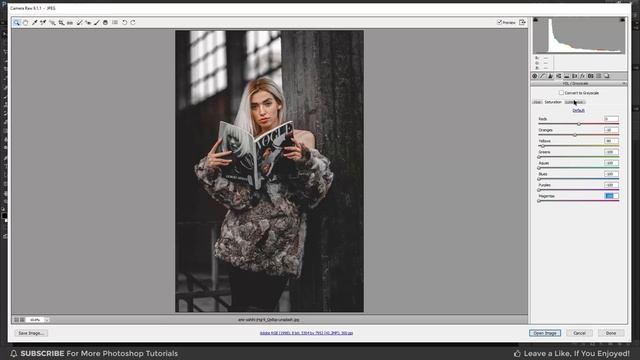Image resolution: width=640 pixels, height=360 pixels.
Task: Select the Red Eye Removal tool
Action: [x=88, y=23]
